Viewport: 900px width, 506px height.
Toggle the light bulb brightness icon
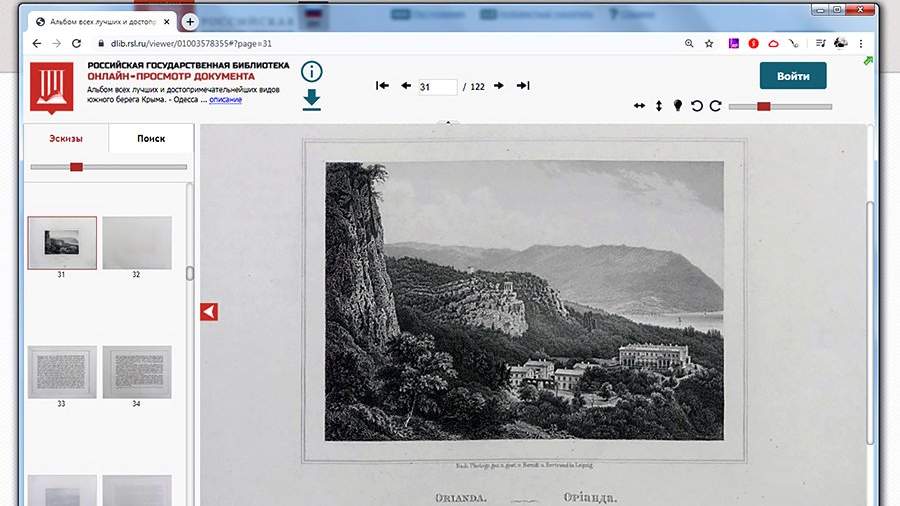click(x=677, y=106)
